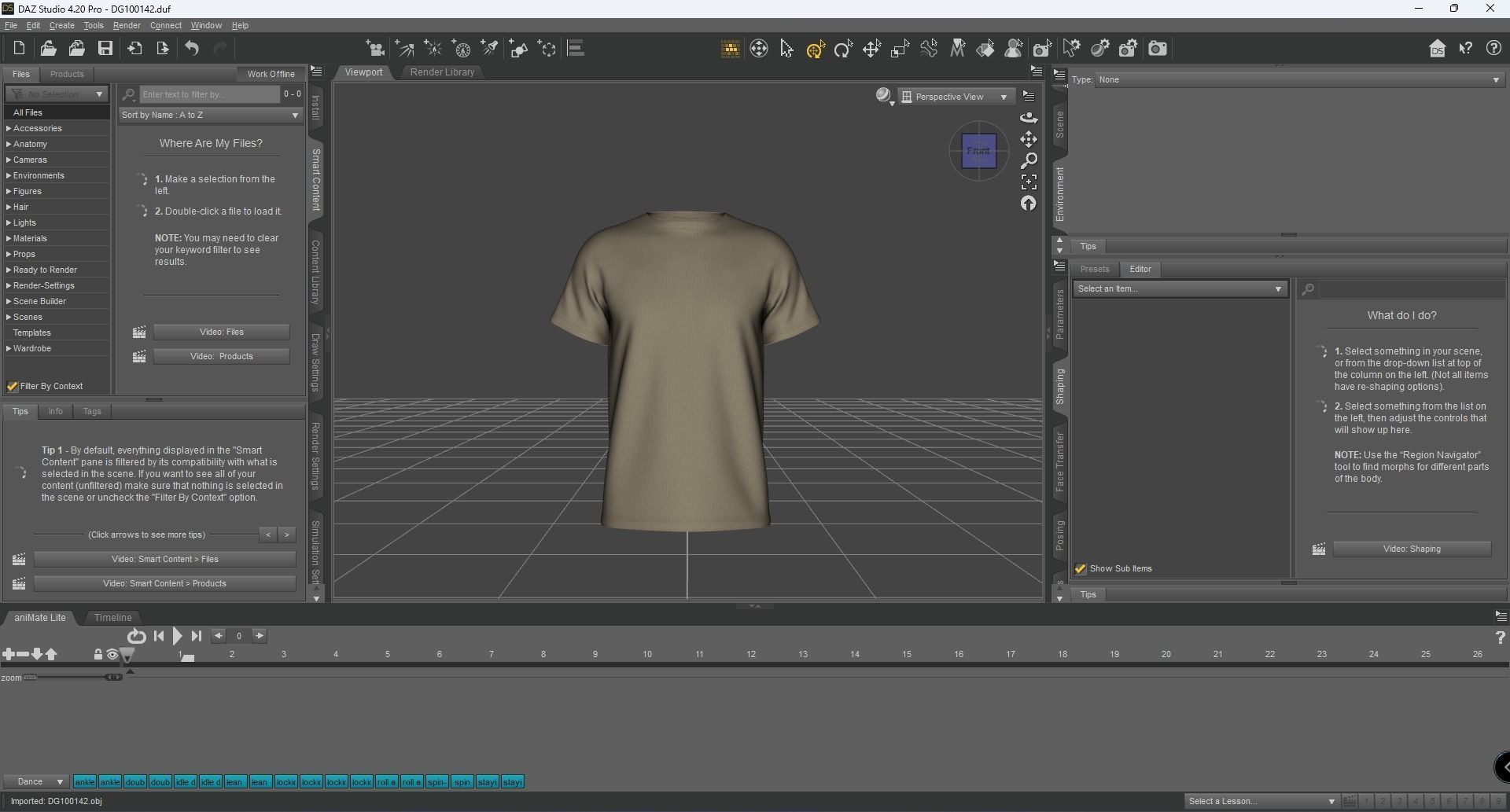Select the Surface Selection tool
Viewport: 1510px width, 812px height.
pyautogui.click(x=985, y=49)
